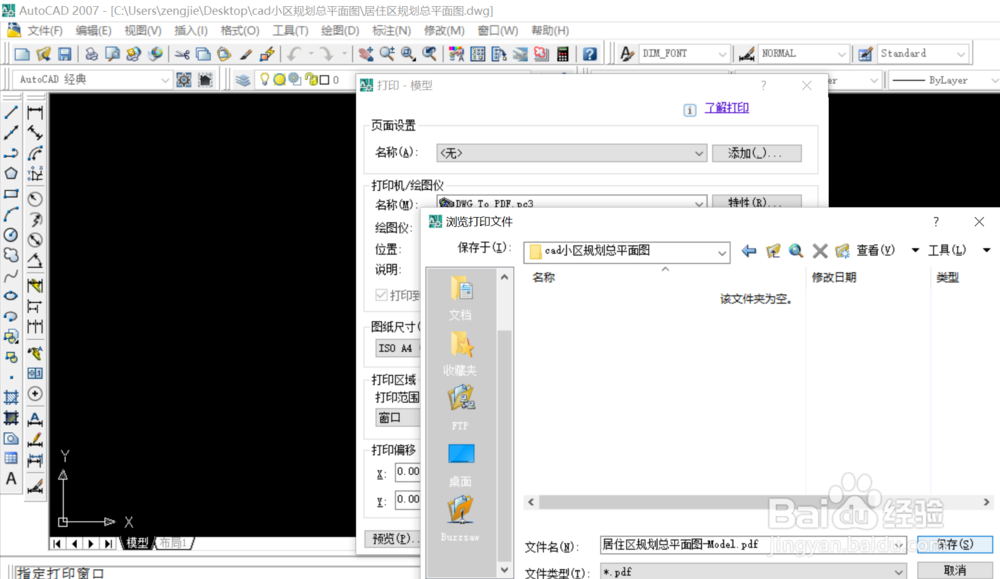This screenshot has height=579, width=1000.
Task: Click the Zoom Realtime magnifier icon
Action: (387, 54)
